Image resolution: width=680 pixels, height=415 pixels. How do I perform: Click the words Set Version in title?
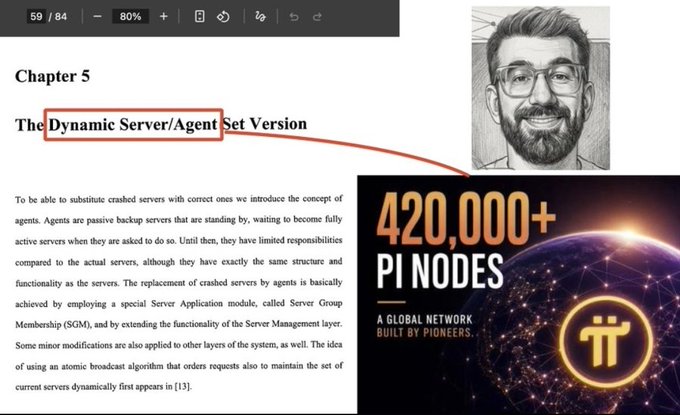point(265,124)
